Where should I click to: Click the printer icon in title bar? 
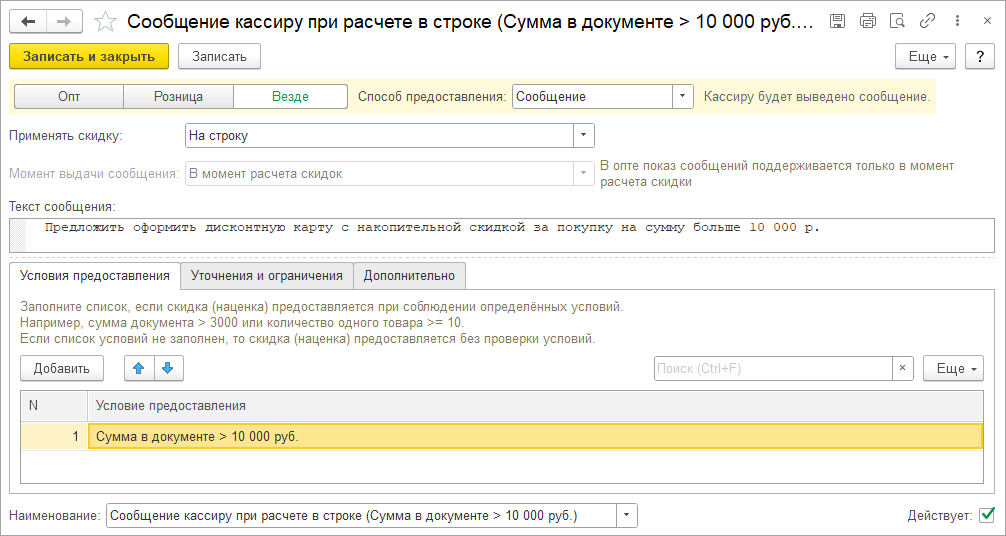(x=868, y=21)
